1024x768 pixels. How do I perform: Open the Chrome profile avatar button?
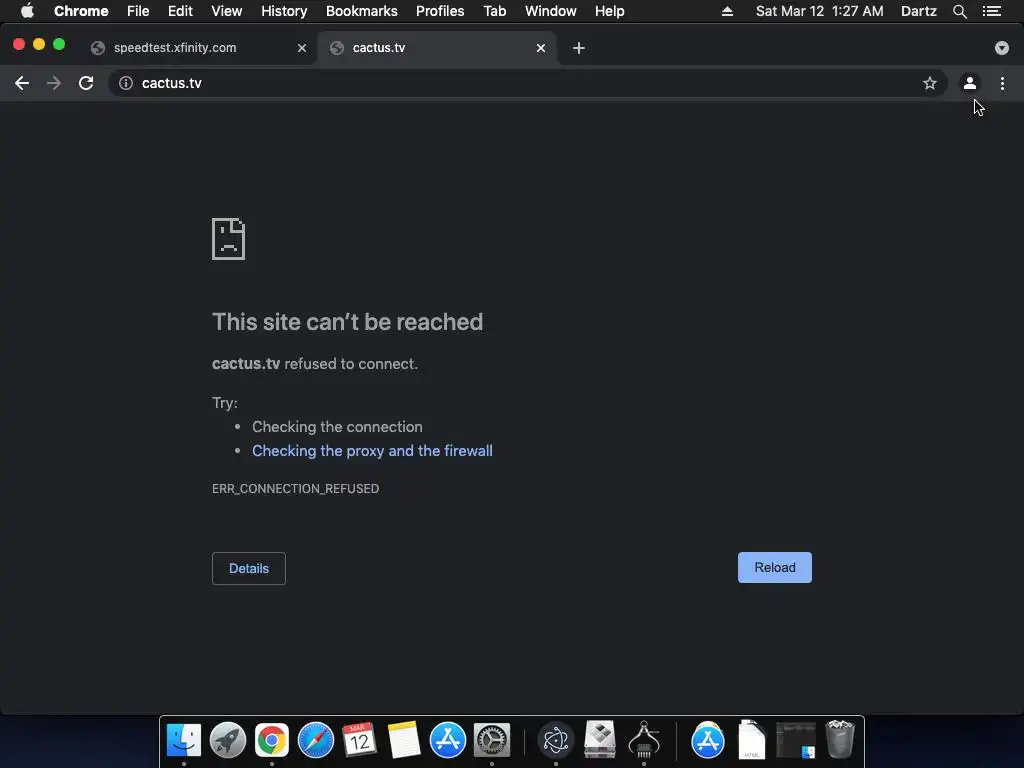point(970,83)
